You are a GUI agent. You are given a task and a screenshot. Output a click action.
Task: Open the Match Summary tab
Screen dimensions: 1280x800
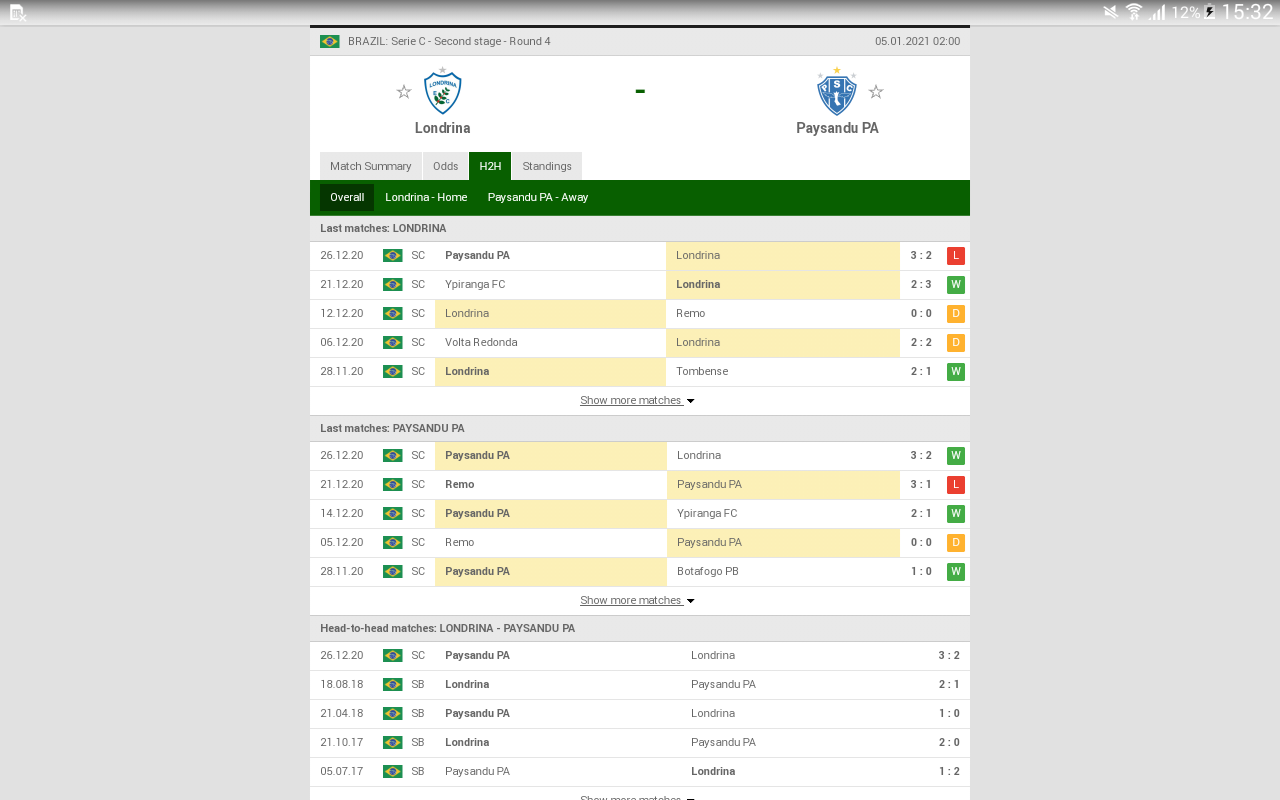(x=371, y=166)
